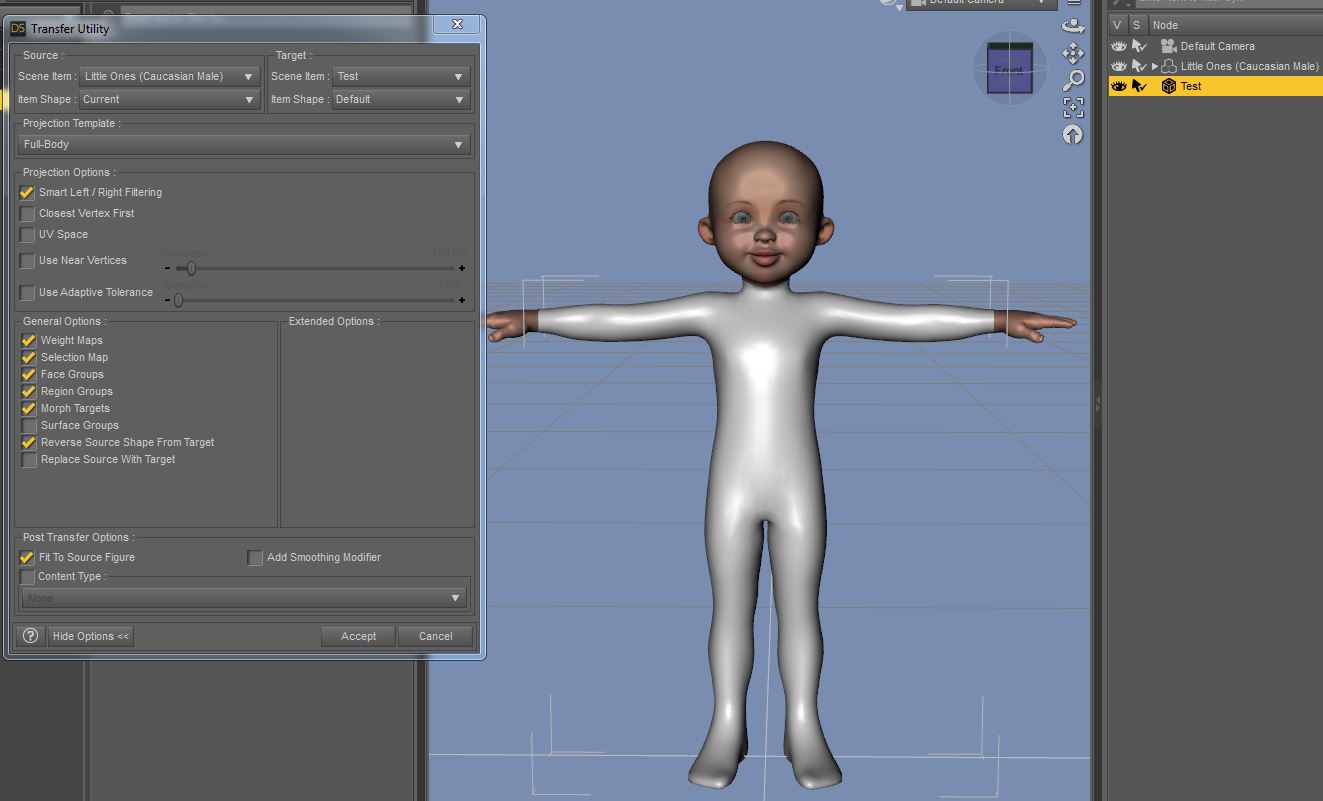Uncheck Reverse Source Shape From Target
Viewport: 1323px width, 801px height.
tap(29, 442)
